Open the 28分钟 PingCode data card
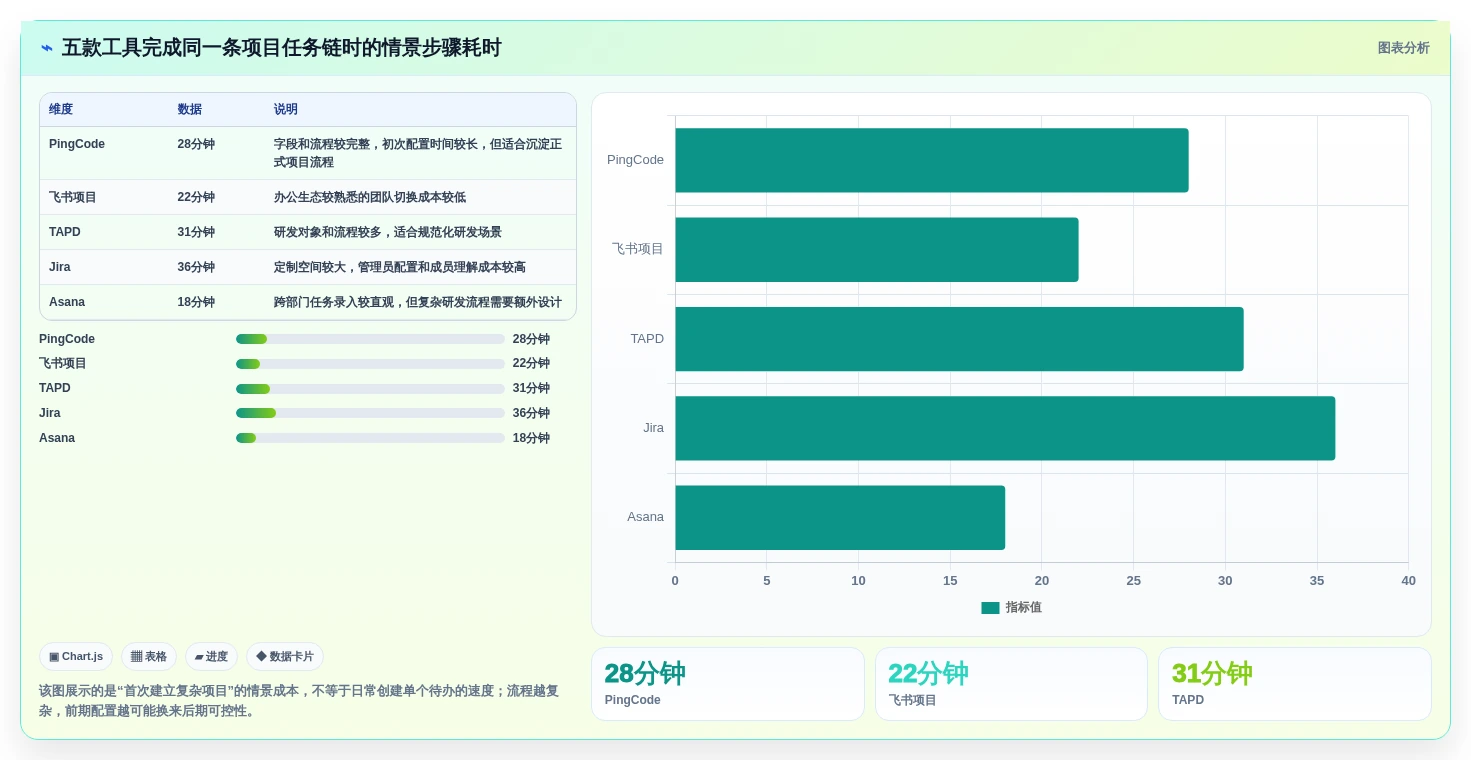 click(x=727, y=684)
